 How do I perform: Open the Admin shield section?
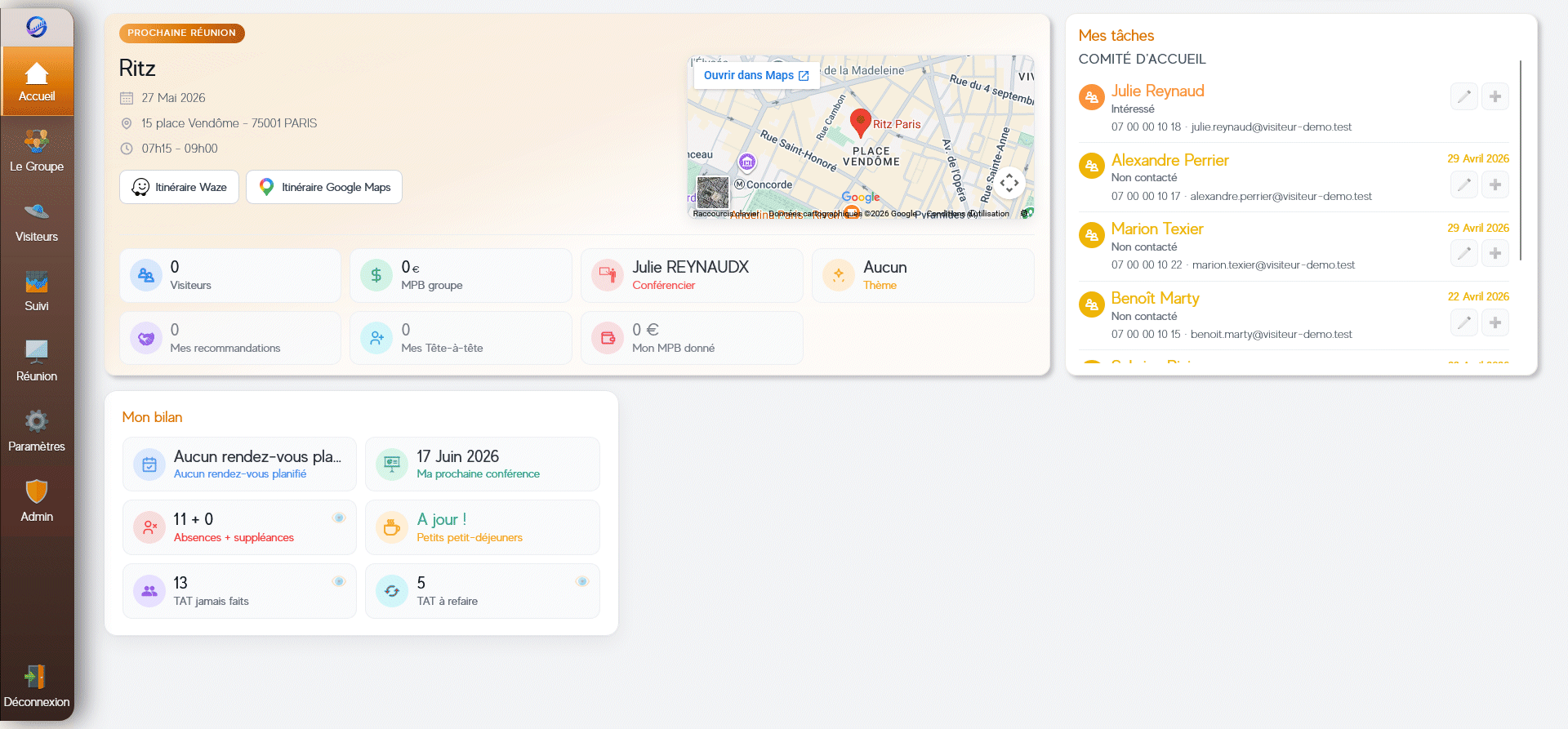[37, 501]
